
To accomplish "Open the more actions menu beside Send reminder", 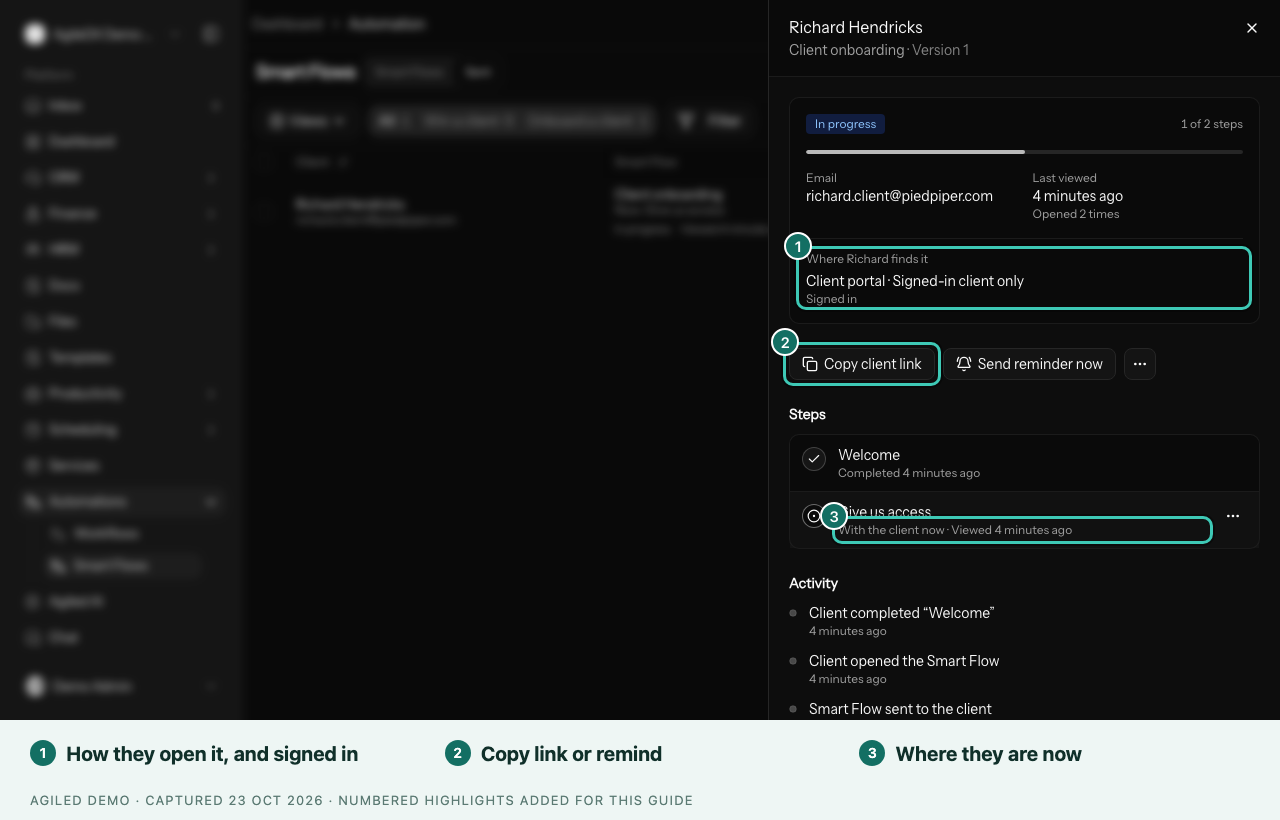I will tap(1140, 364).
